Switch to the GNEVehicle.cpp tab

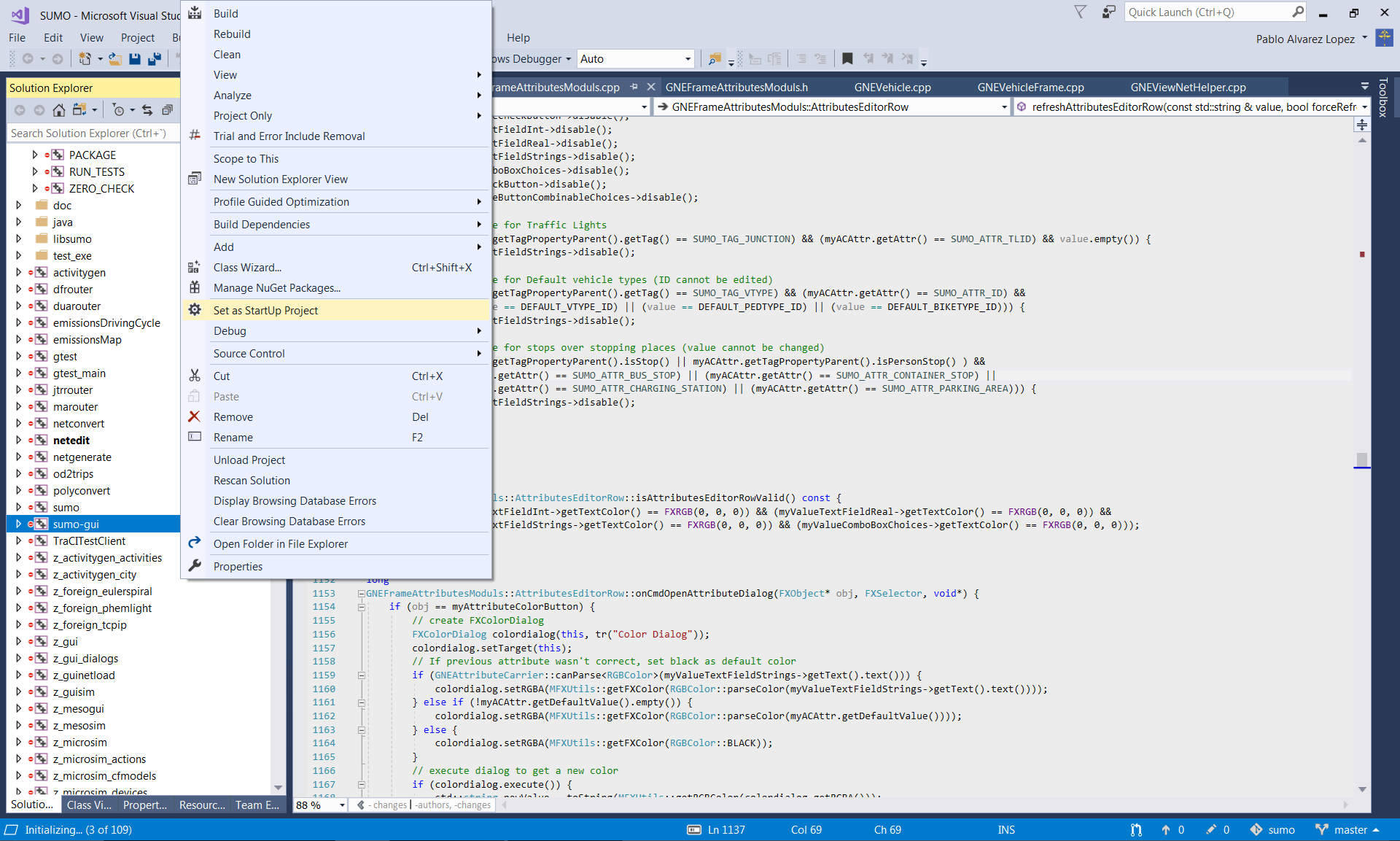pyautogui.click(x=892, y=87)
